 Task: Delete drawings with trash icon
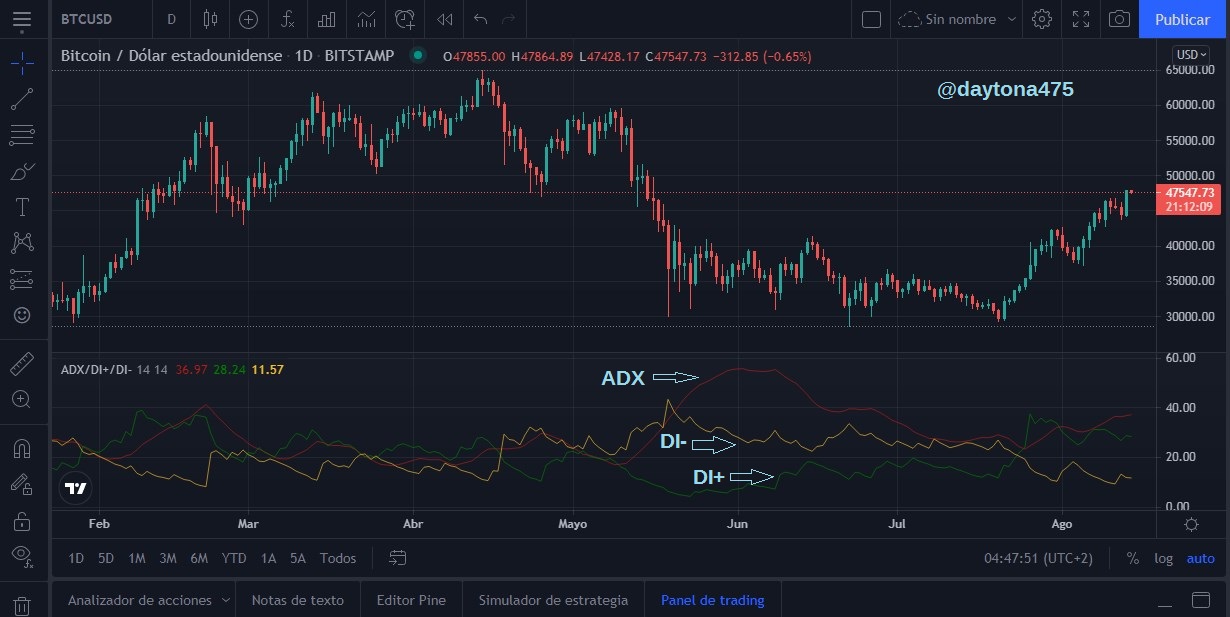pyautogui.click(x=22, y=605)
